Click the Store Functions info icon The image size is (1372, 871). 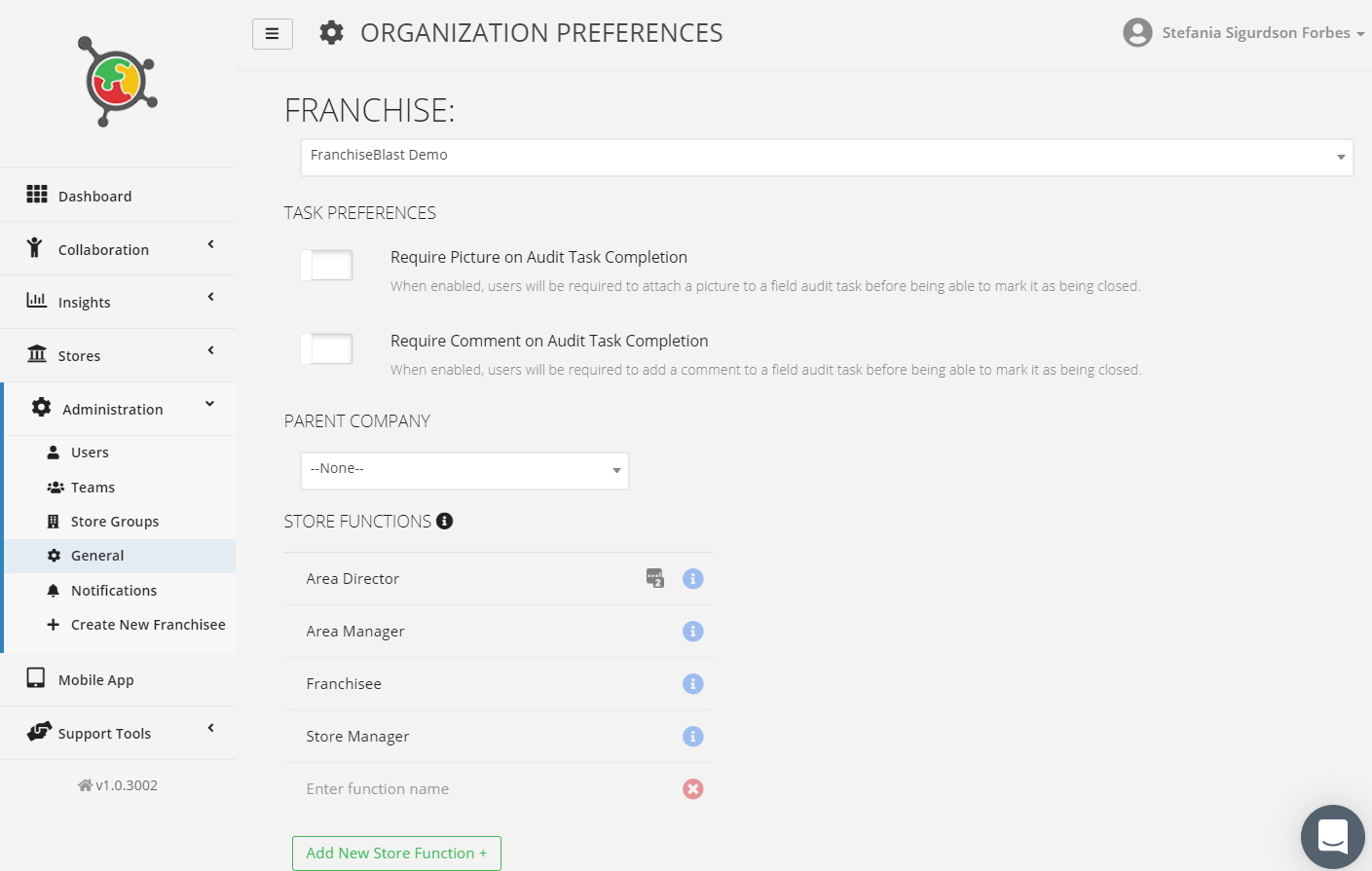point(445,521)
